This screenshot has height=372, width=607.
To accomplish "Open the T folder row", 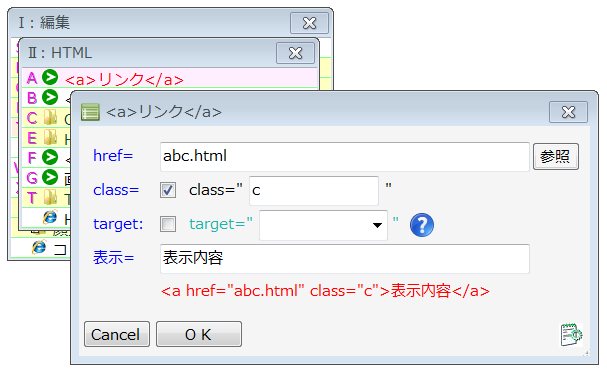I will [x=46, y=198].
